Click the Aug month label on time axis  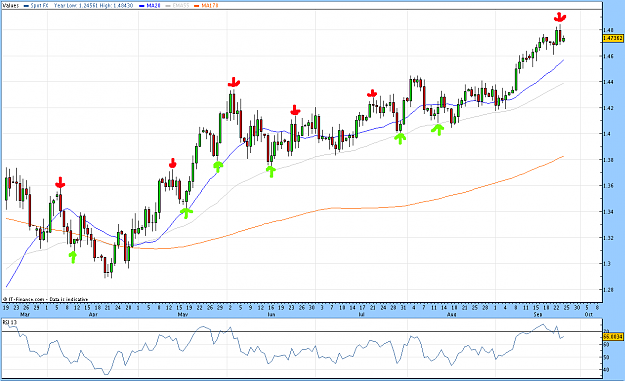coord(451,314)
